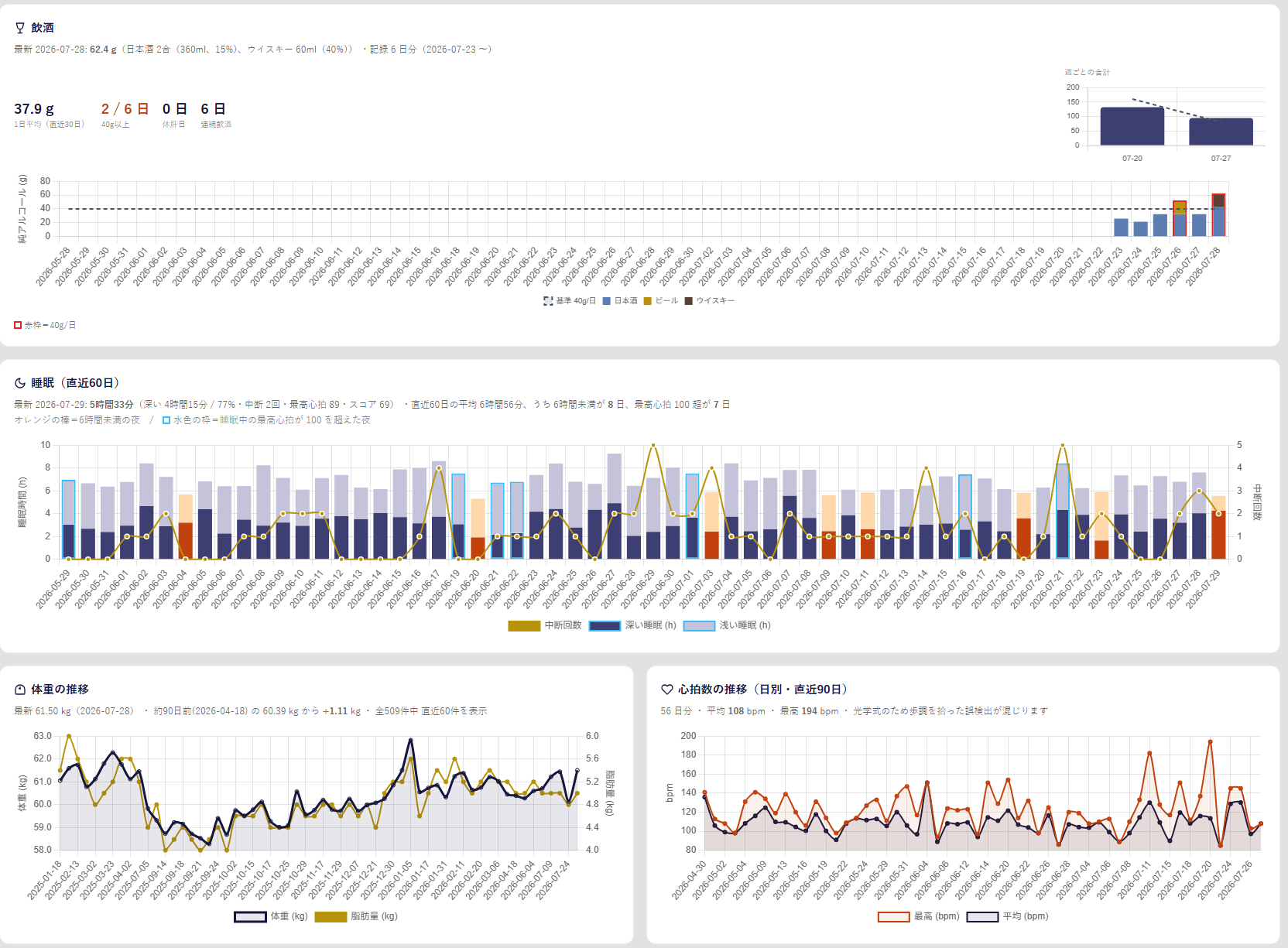Toggle the 体重 (kg) legend entry
The height and width of the screenshot is (948, 1288).
click(271, 916)
